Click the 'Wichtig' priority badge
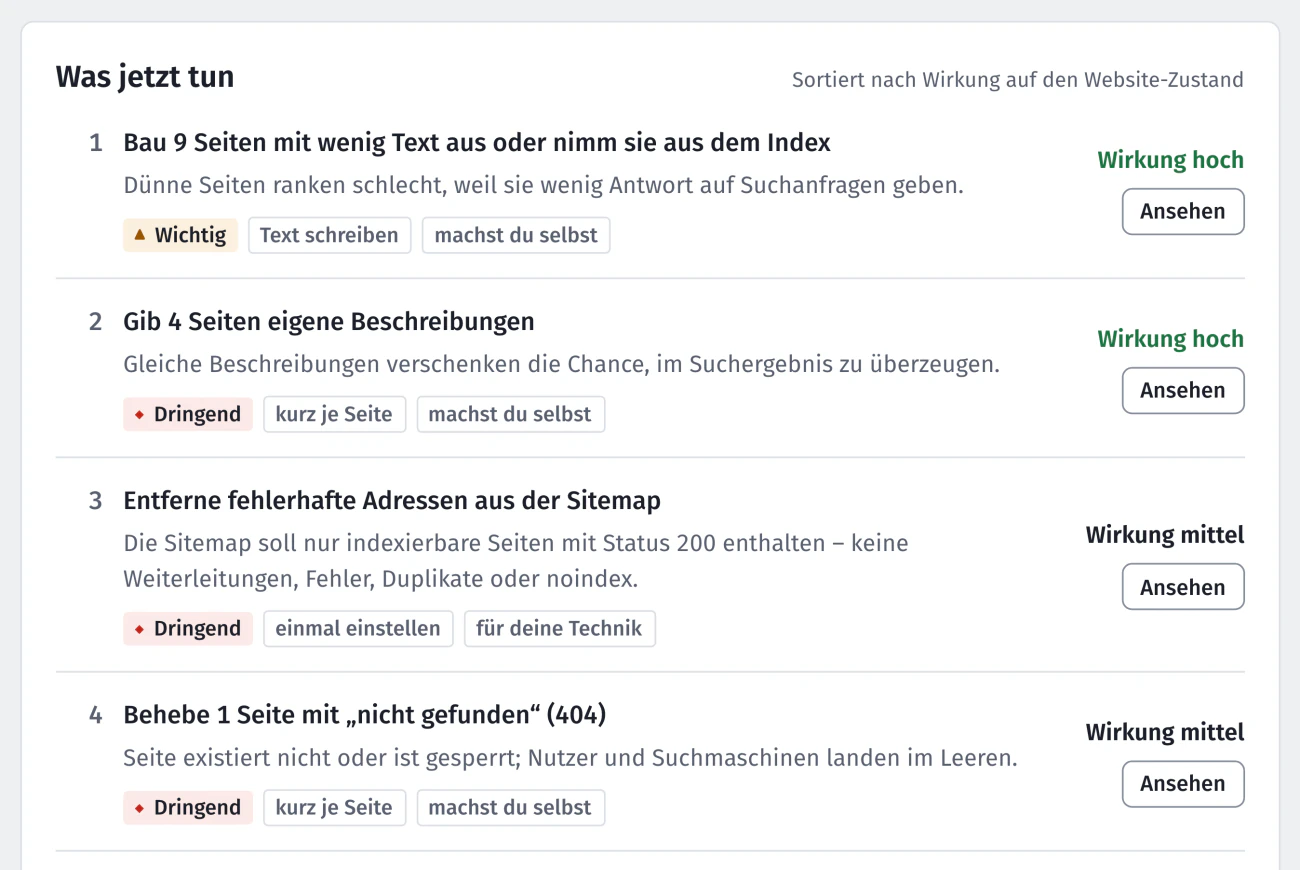1300x870 pixels. (181, 236)
